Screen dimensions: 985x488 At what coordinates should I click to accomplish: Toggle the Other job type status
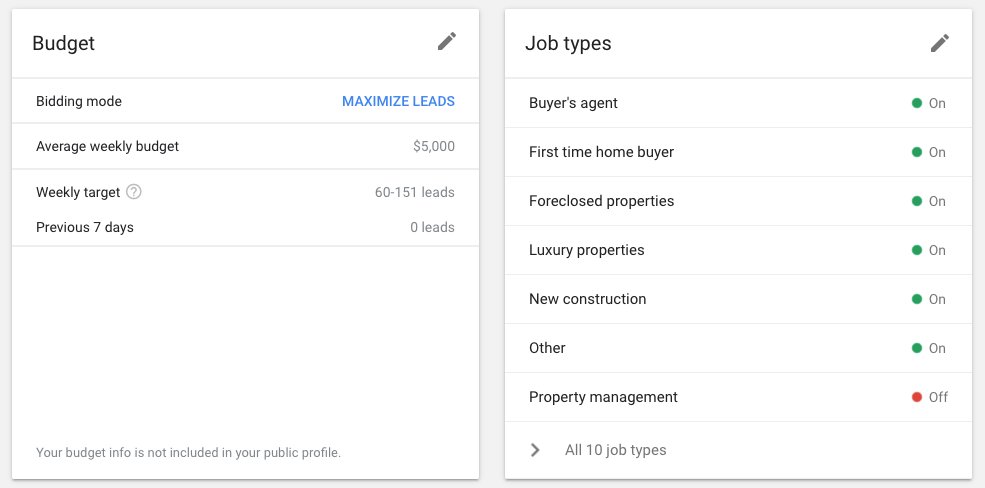(928, 348)
